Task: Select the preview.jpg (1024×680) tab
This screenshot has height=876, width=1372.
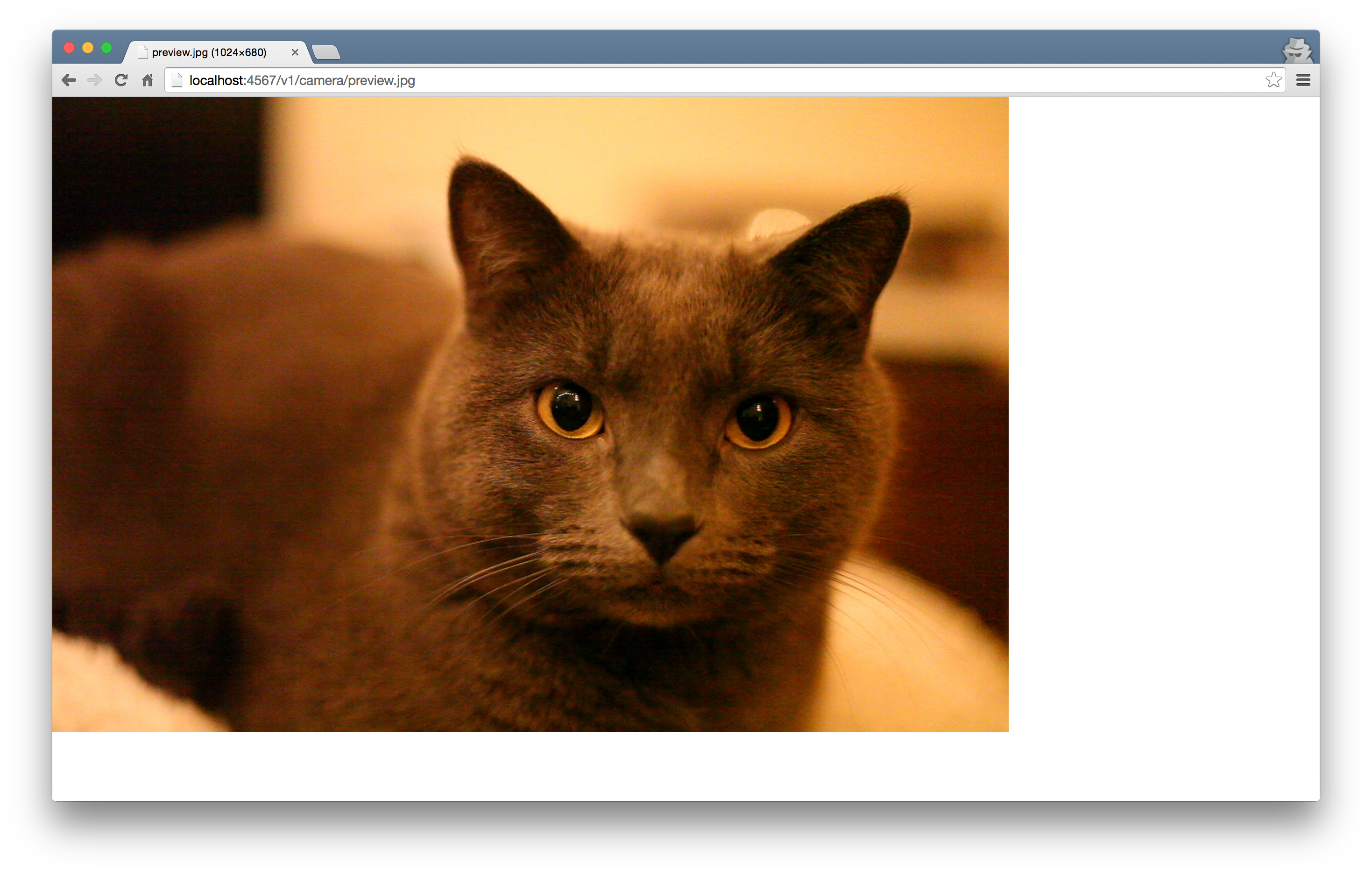Action: (x=209, y=52)
